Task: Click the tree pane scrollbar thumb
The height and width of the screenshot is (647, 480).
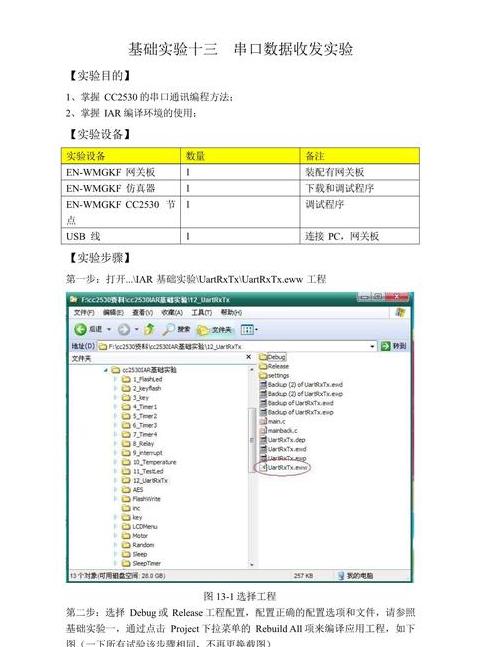Action: click(x=251, y=441)
